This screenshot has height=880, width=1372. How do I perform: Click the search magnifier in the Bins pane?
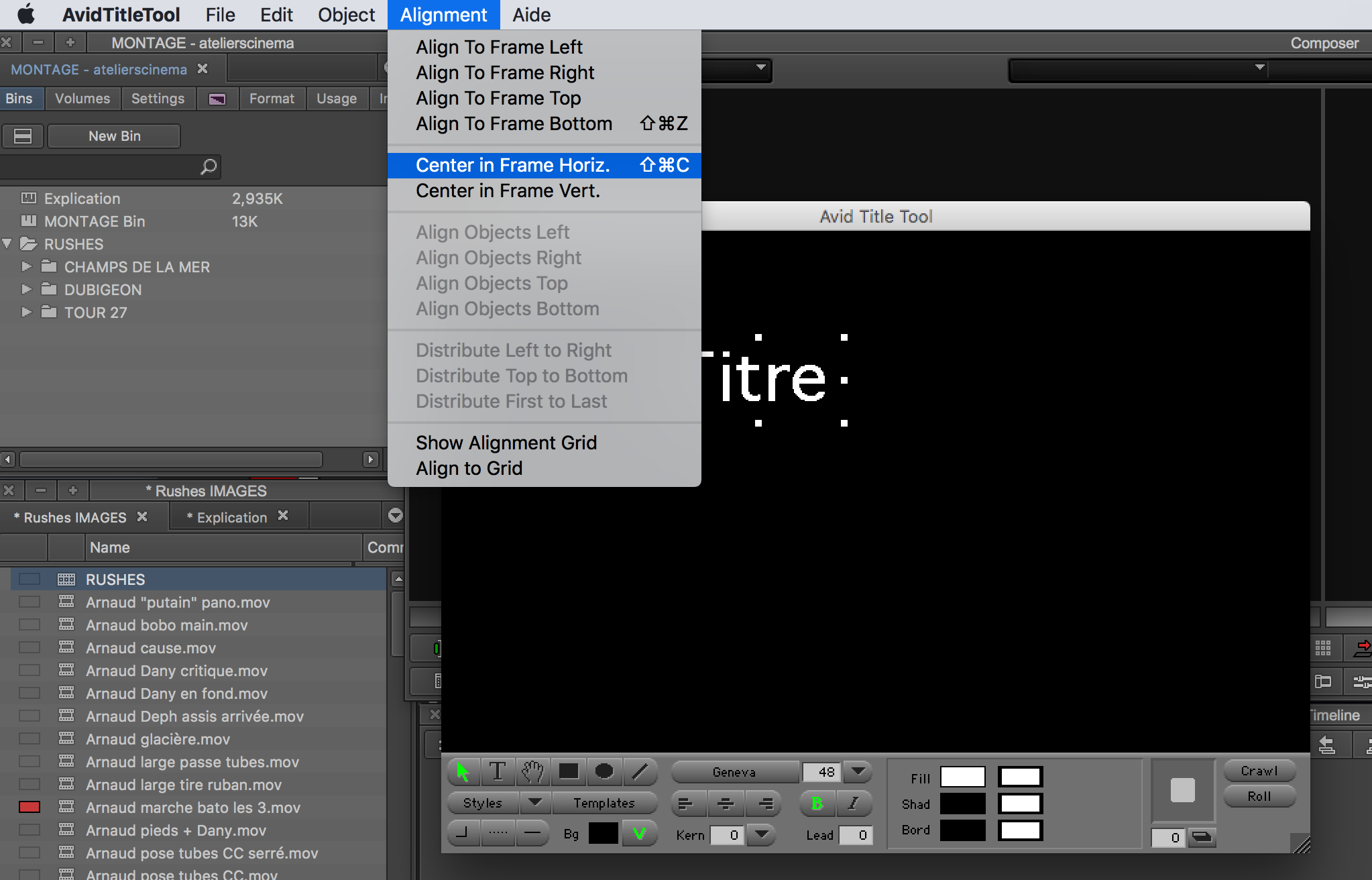[209, 166]
